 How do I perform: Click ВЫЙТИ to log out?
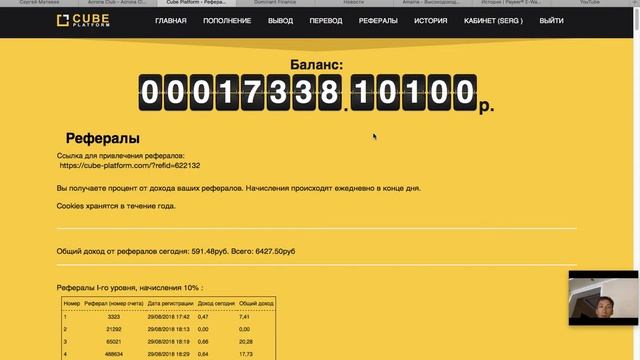(551, 21)
